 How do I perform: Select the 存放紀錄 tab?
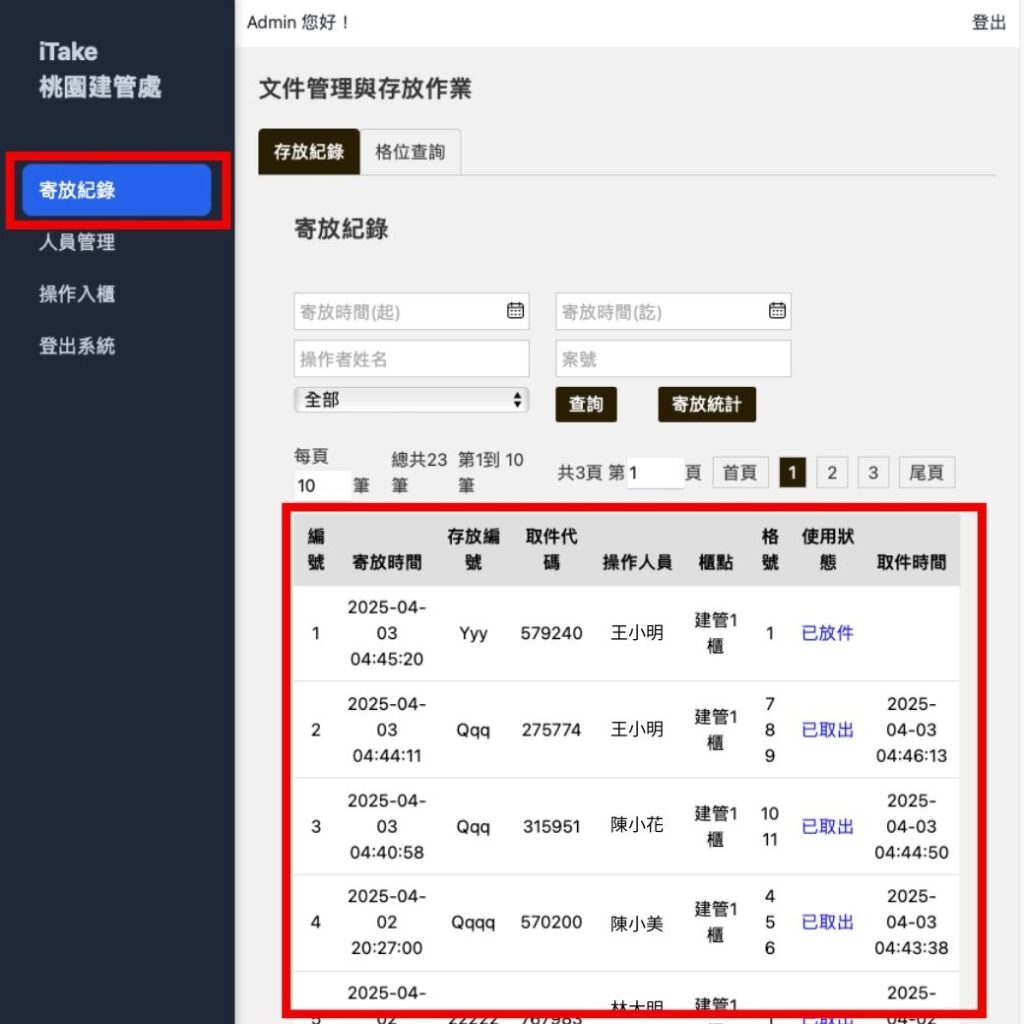point(309,153)
